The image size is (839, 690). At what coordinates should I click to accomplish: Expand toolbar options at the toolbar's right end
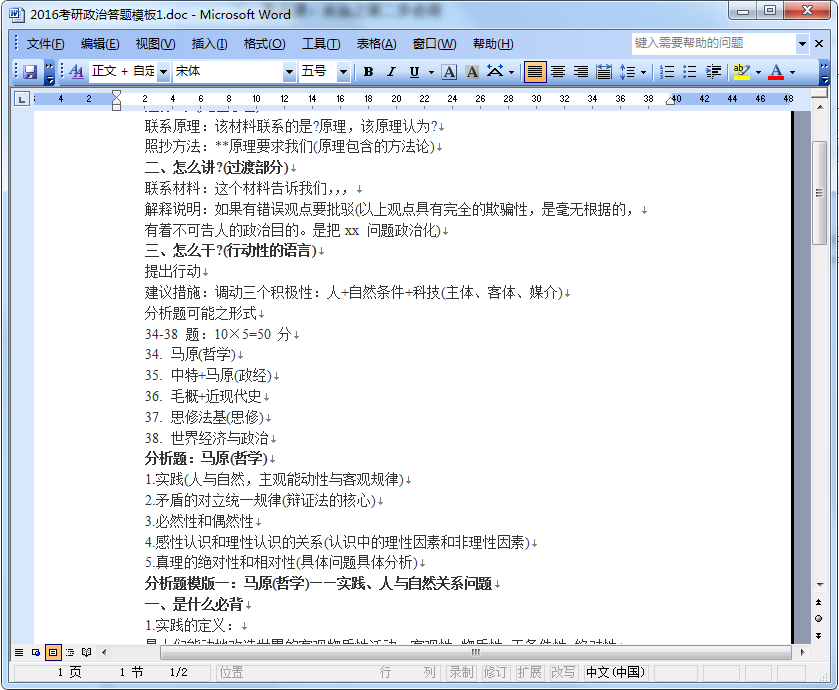click(x=825, y=72)
